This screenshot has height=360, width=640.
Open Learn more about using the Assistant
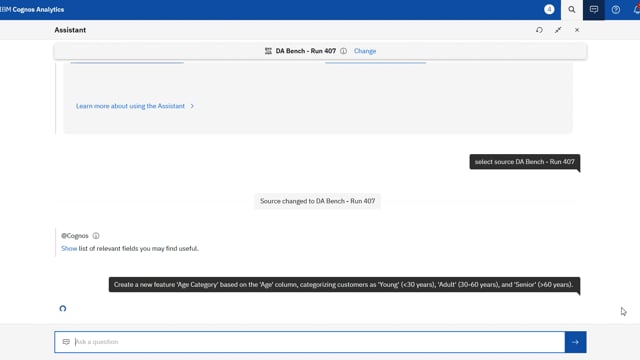[x=130, y=106]
